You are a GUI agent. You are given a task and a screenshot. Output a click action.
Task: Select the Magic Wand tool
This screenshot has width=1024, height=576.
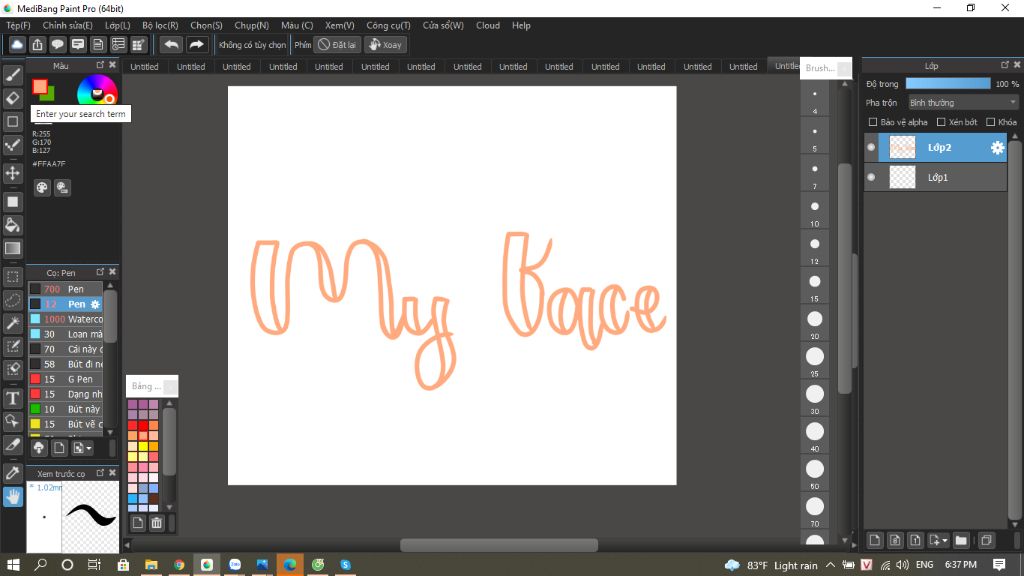pyautogui.click(x=12, y=323)
